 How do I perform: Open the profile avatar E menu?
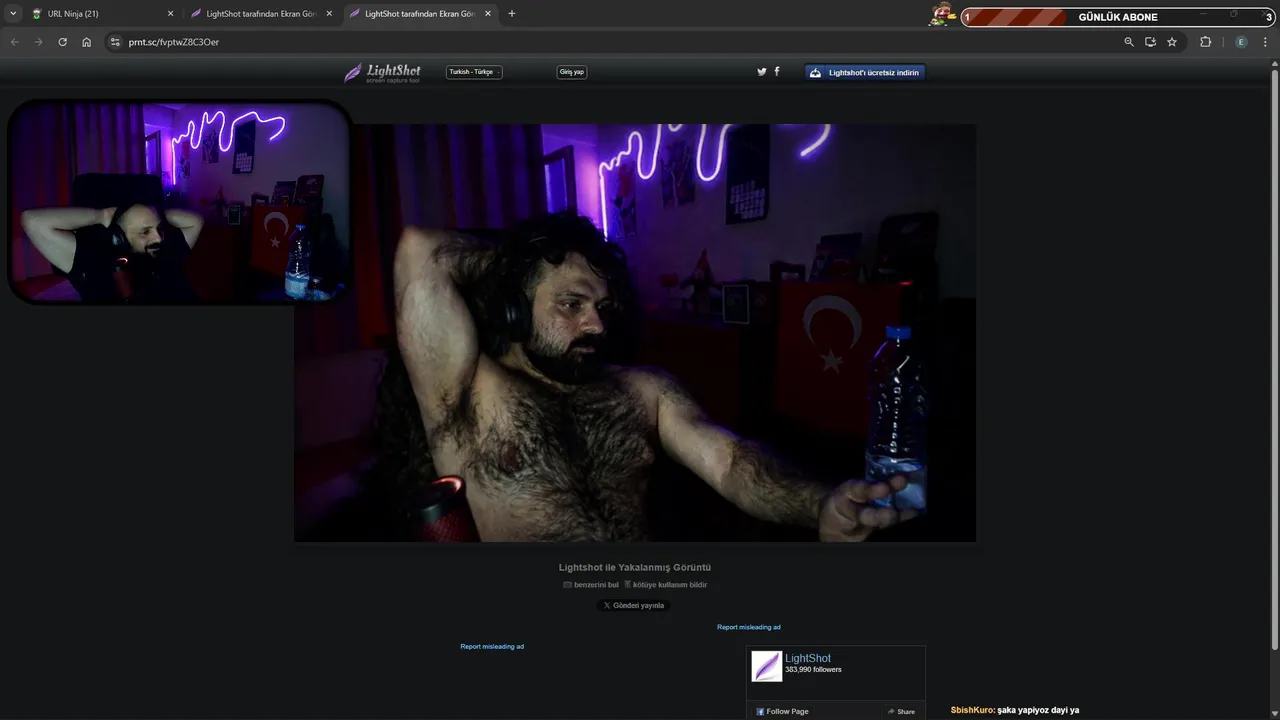[1241, 42]
